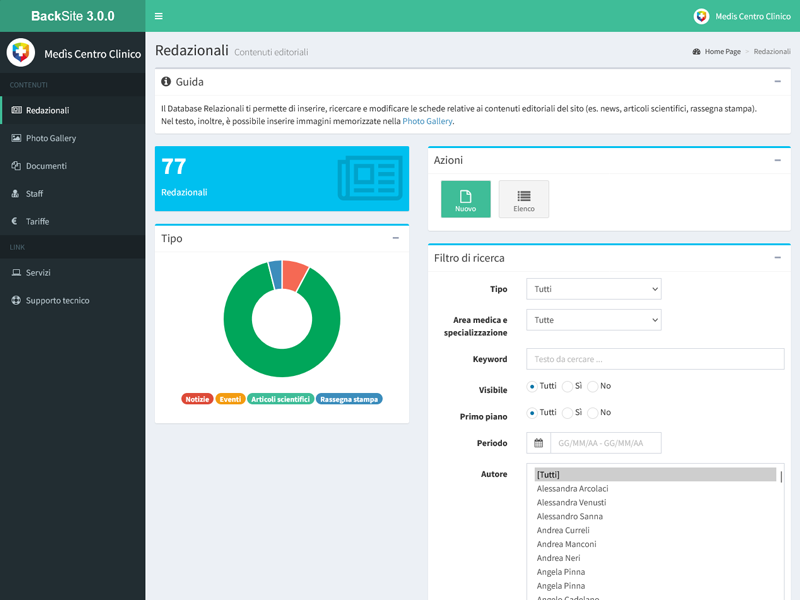Open the Medis Centro Clinico user menu
The image size is (800, 600).
tap(742, 16)
